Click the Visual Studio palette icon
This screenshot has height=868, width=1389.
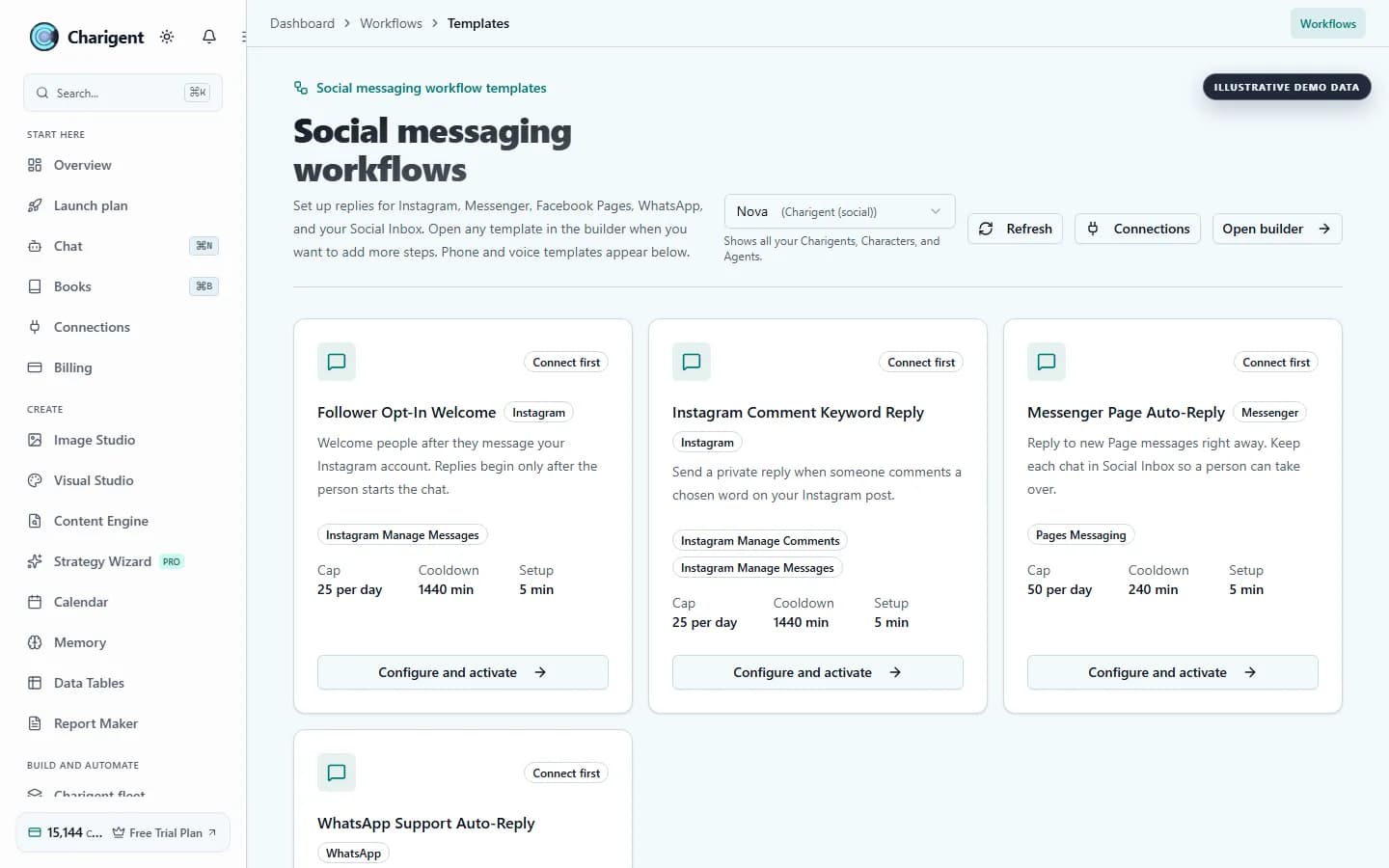pos(35,480)
